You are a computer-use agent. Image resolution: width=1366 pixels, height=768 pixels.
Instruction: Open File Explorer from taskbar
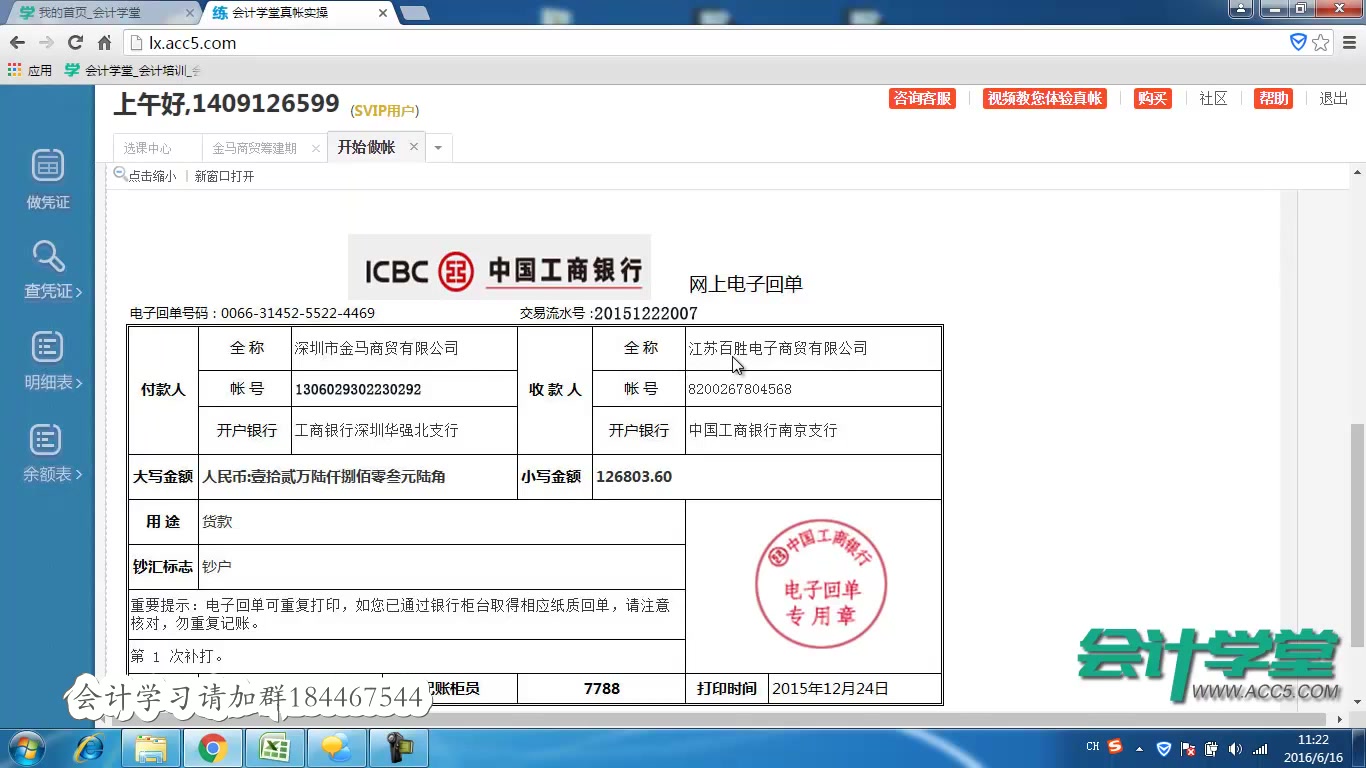(151, 748)
